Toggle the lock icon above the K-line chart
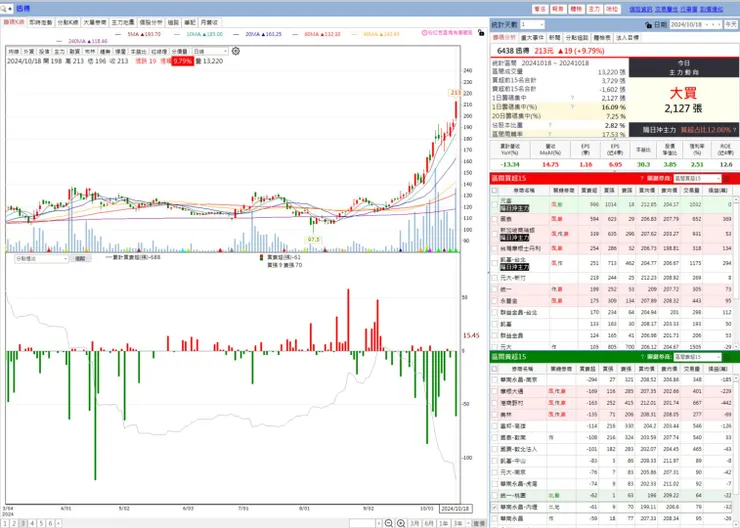Image resolution: width=740 pixels, height=528 pixels. [481, 33]
